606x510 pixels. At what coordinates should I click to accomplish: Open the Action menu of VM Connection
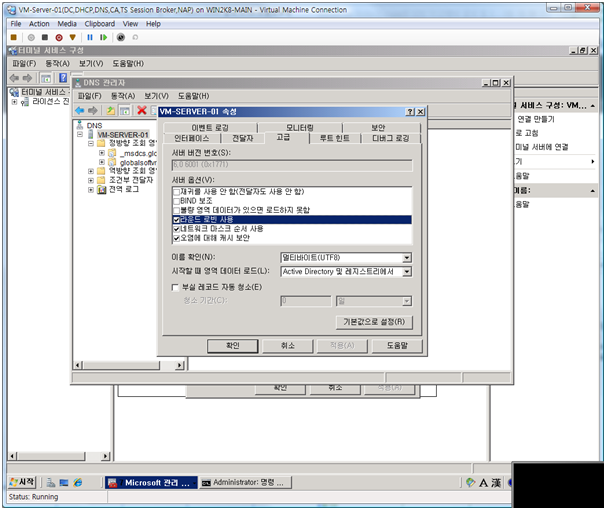click(x=39, y=24)
